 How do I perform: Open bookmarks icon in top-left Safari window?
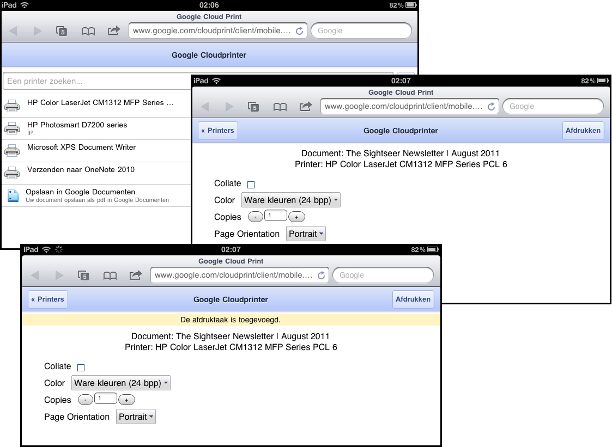coord(88,31)
